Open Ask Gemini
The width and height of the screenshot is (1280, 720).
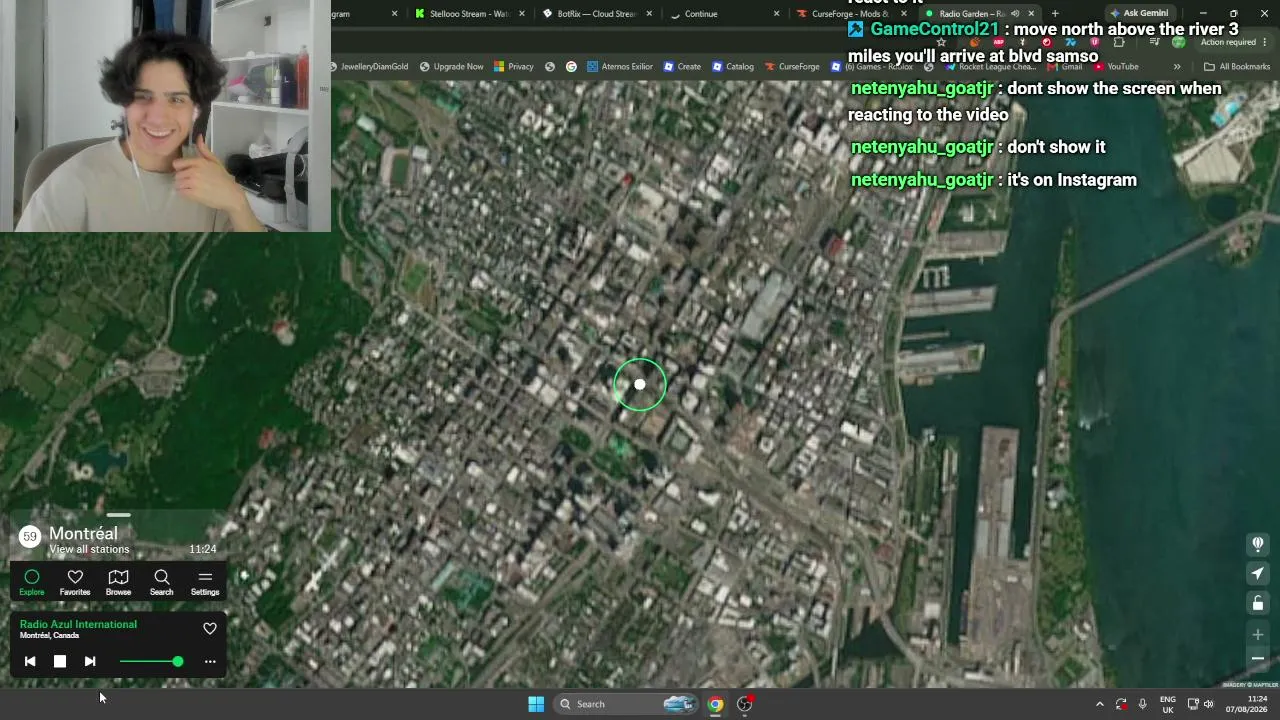[x=1138, y=14]
